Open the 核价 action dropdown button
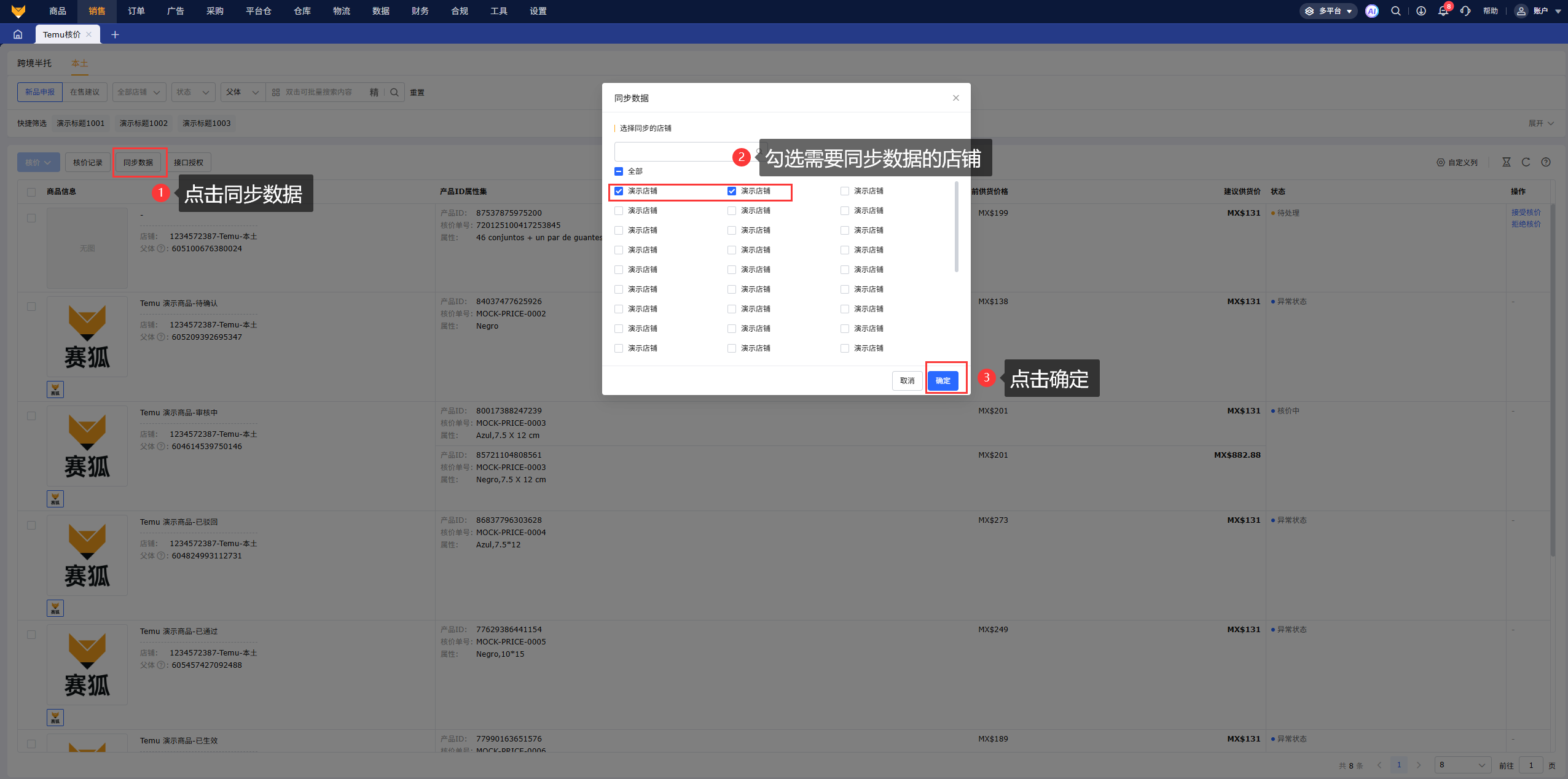The width and height of the screenshot is (1568, 779). [39, 162]
